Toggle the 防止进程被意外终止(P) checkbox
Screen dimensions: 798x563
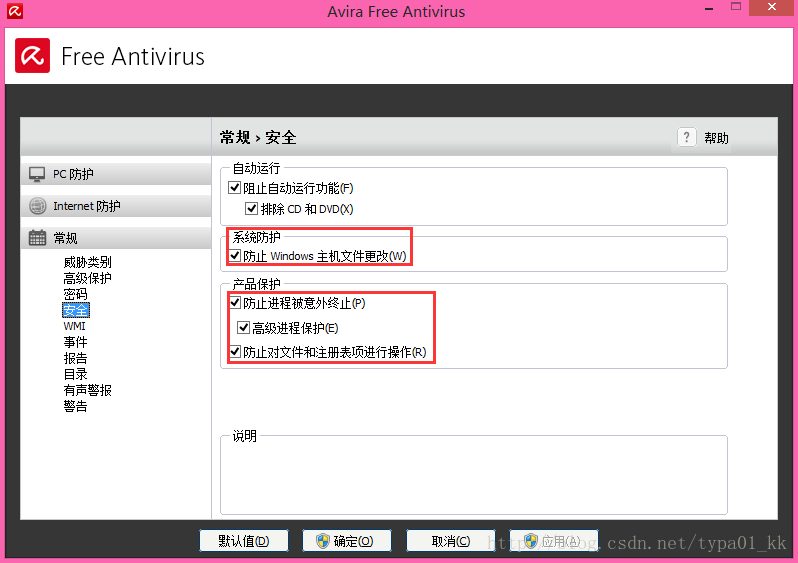pyautogui.click(x=235, y=303)
